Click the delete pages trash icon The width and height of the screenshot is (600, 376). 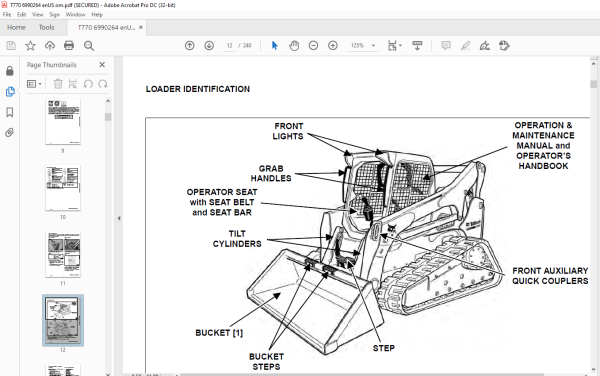pos(58,84)
